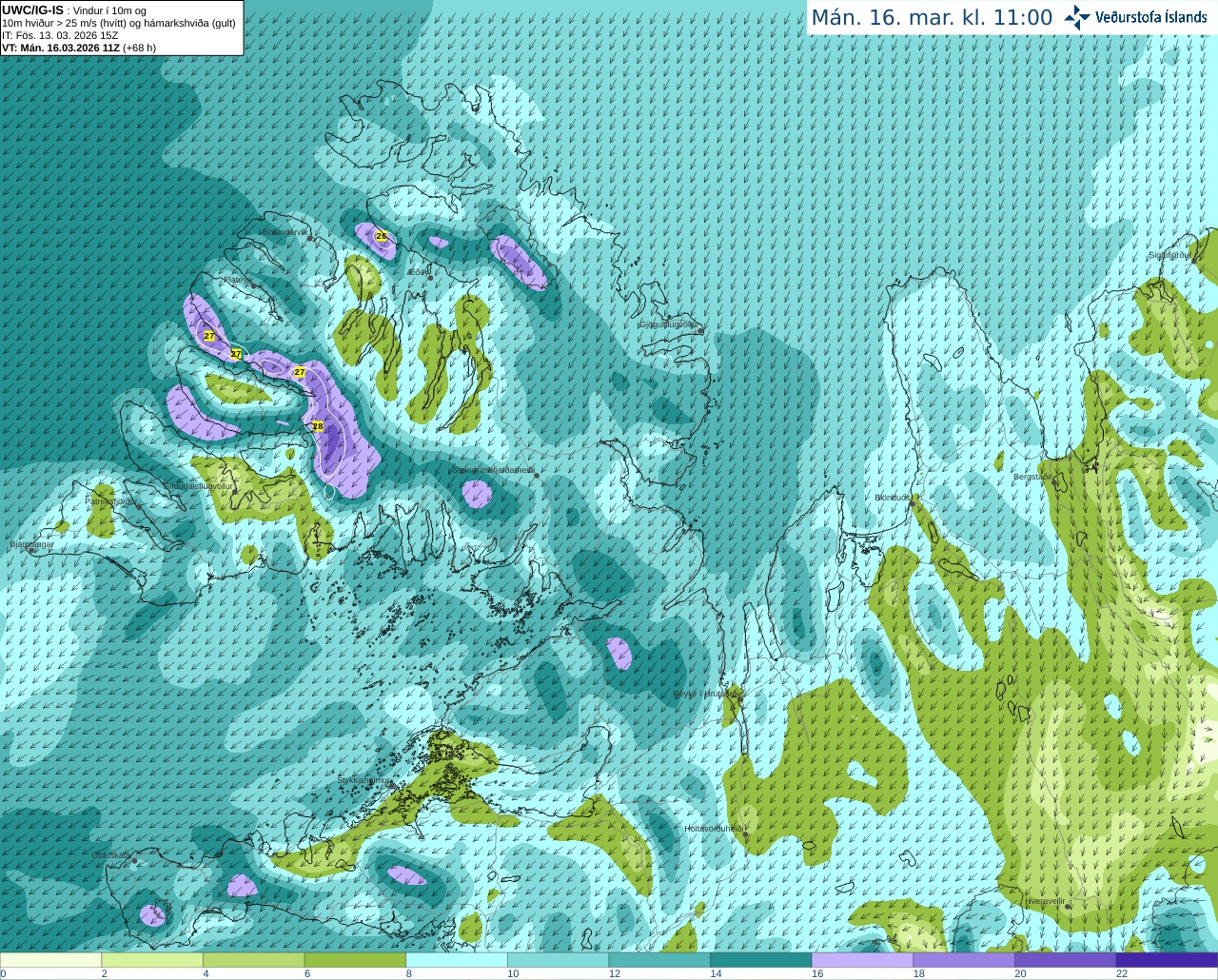Click the legend scale value 8
Screen dimensions: 1218x980
[408, 973]
